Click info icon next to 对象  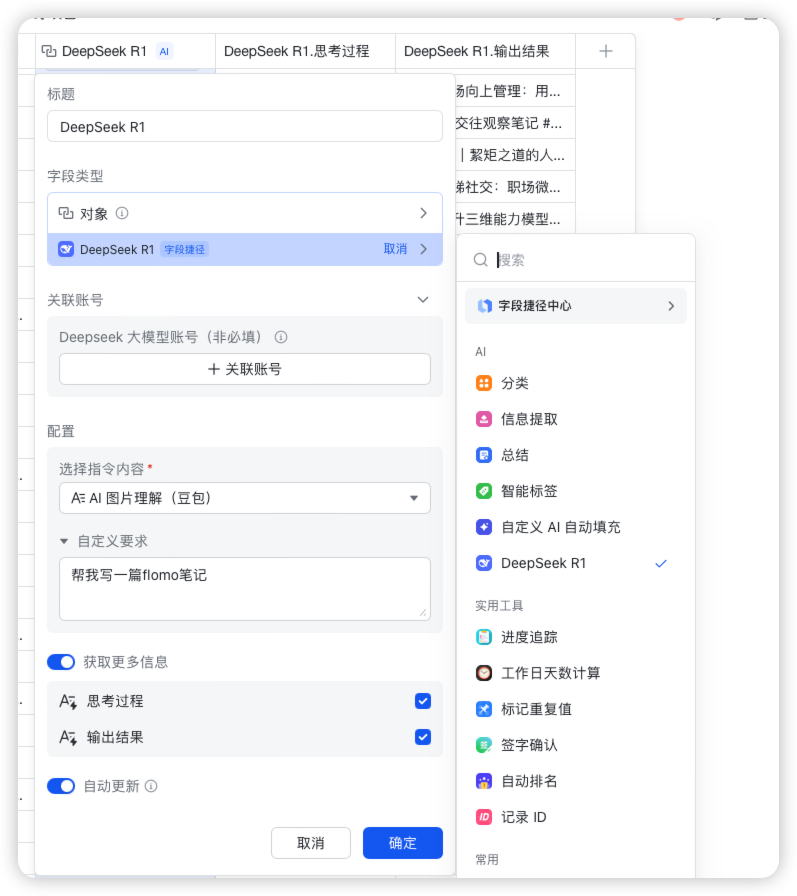pos(122,213)
